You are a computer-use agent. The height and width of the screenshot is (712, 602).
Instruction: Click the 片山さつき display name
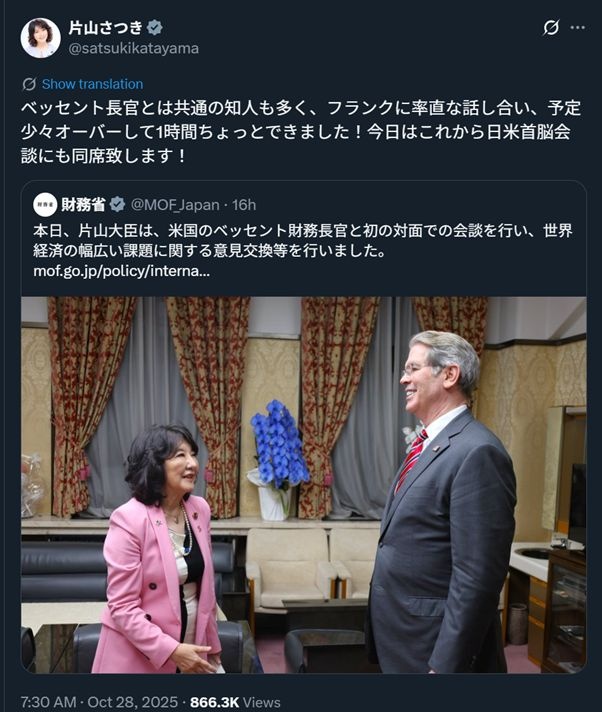click(106, 28)
